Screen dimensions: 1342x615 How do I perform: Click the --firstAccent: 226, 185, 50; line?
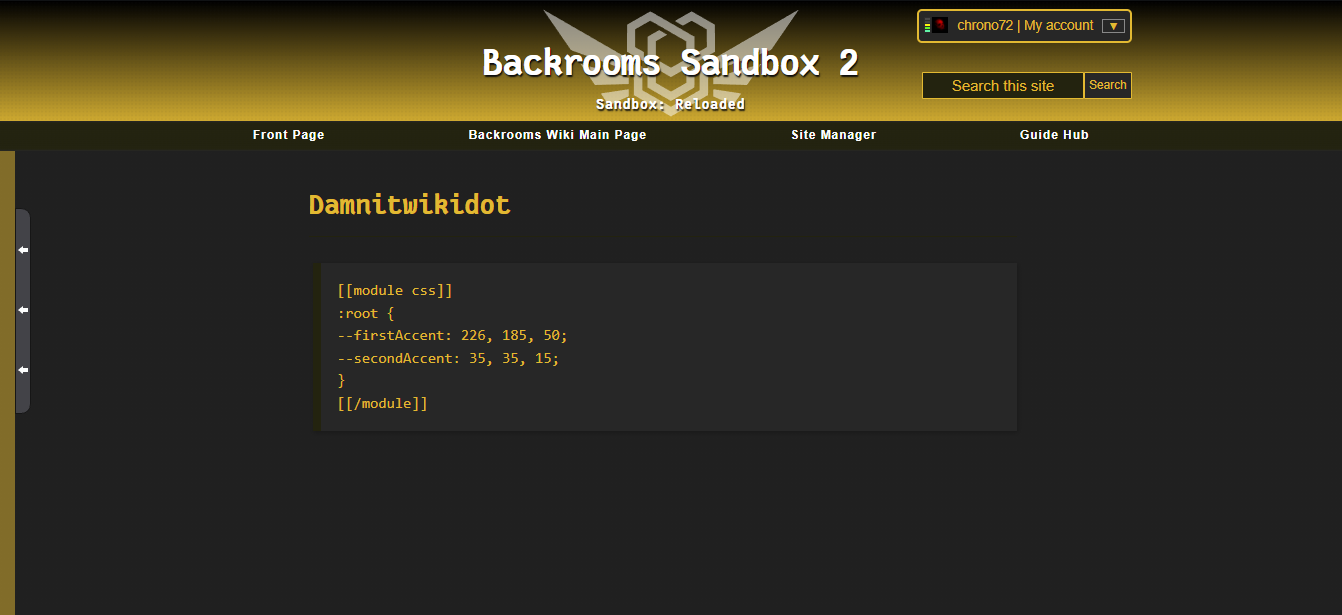click(x=453, y=336)
